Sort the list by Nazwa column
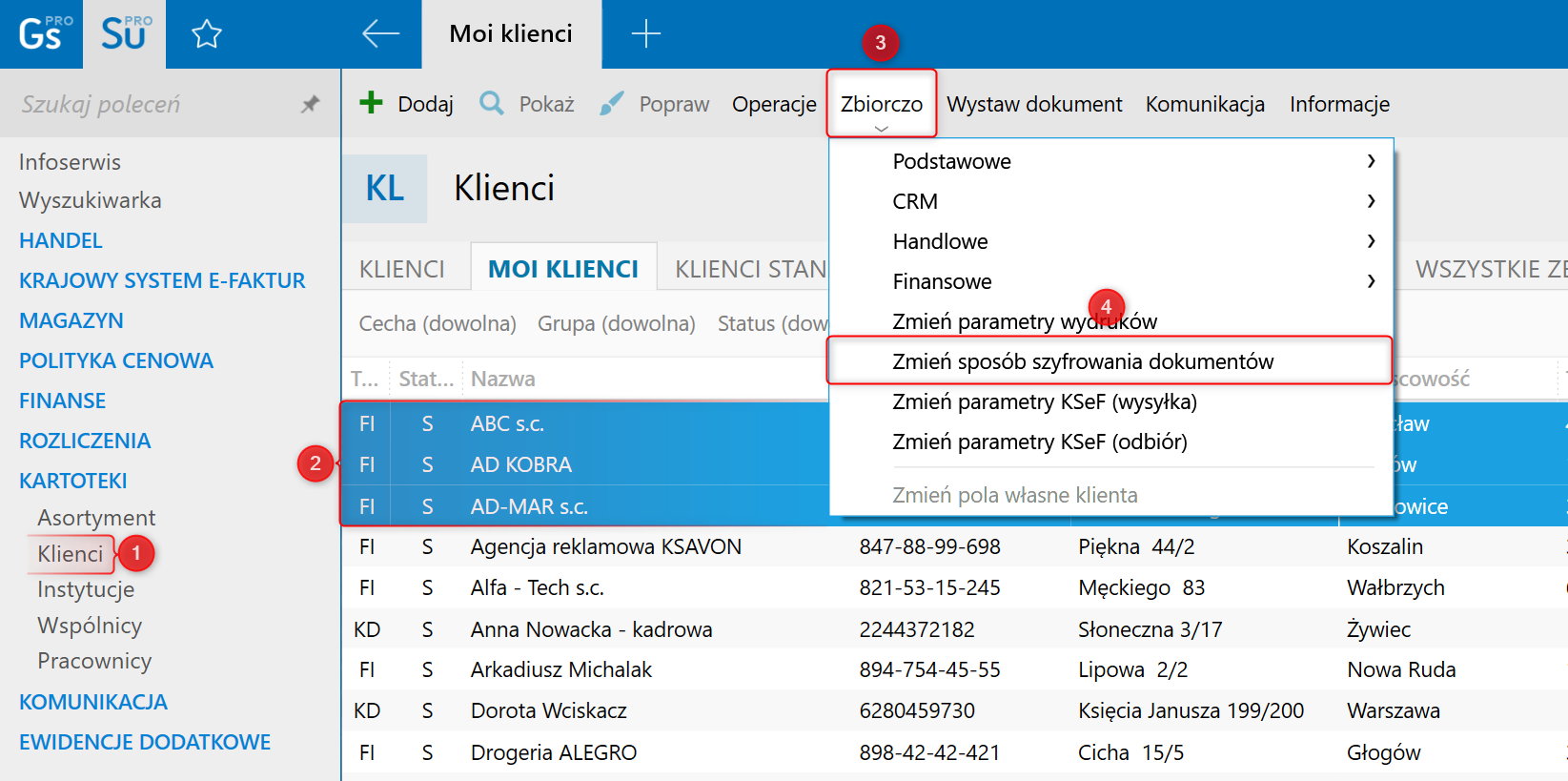This screenshot has width=1568, height=781. pos(502,379)
